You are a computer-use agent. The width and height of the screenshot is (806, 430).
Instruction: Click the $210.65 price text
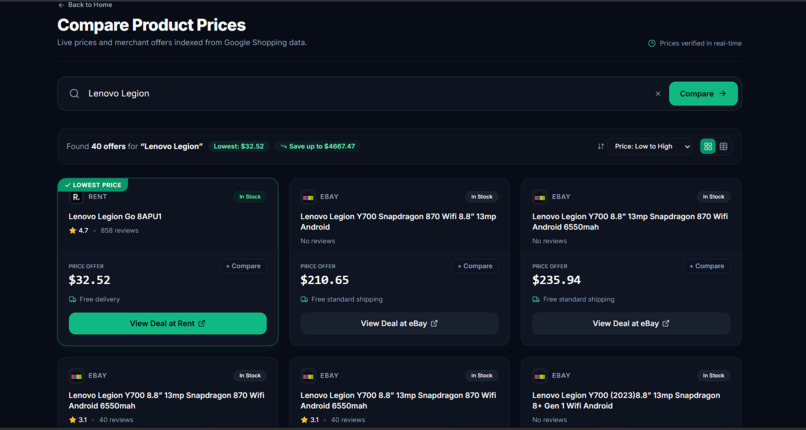[x=325, y=280]
